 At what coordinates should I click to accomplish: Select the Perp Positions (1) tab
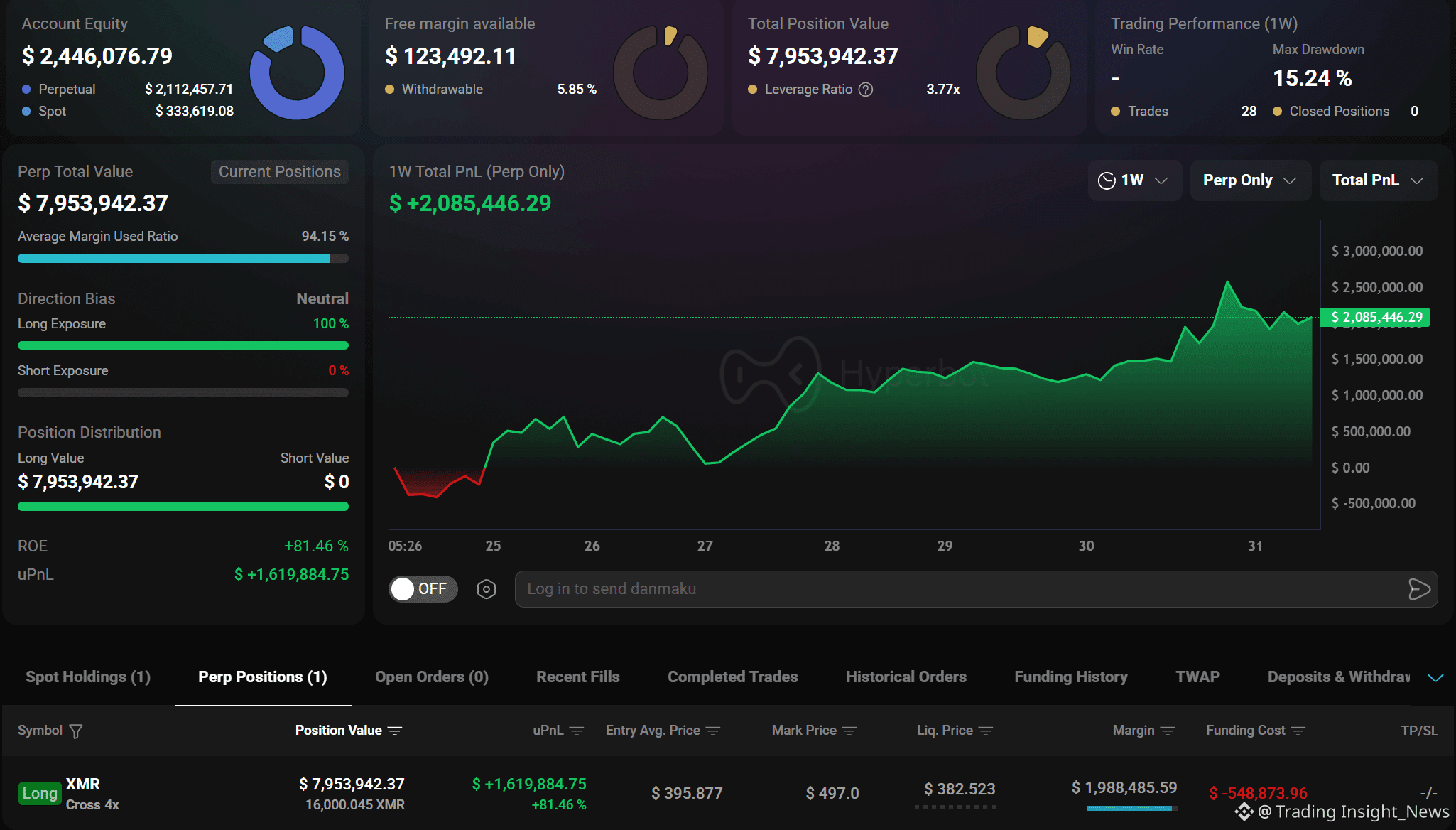(x=263, y=677)
